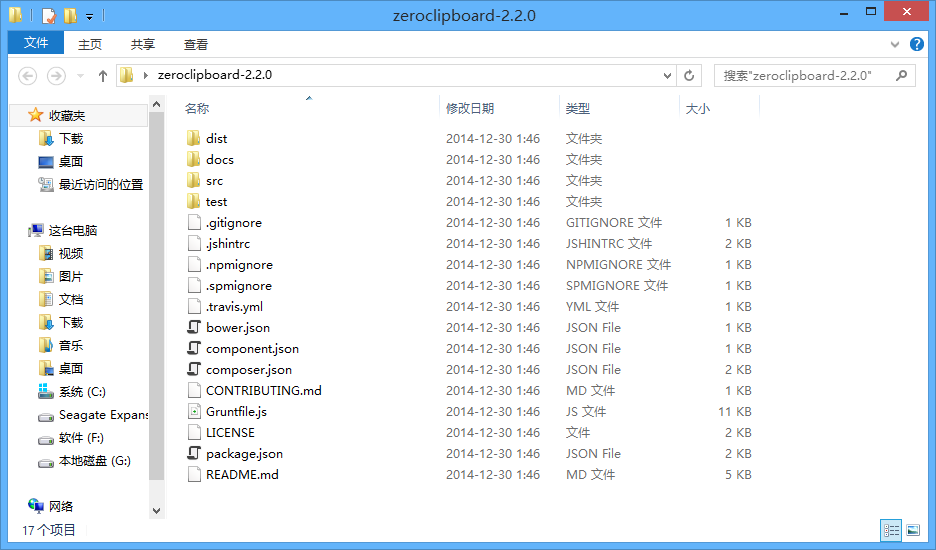Expand the ribbon with chevron

pos(895,44)
